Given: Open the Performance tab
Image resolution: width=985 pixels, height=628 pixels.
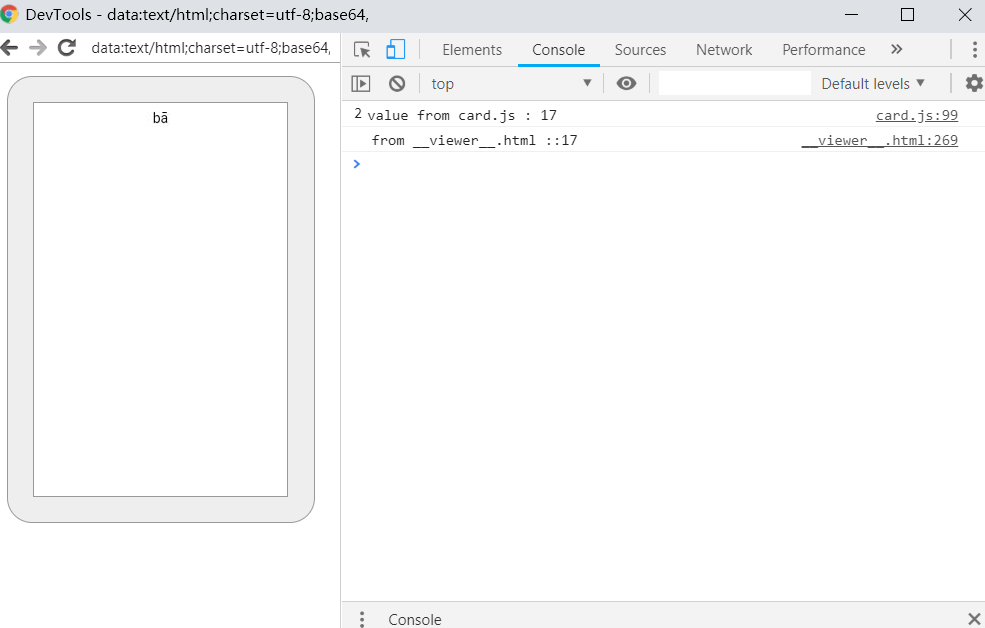Looking at the screenshot, I should coord(824,50).
